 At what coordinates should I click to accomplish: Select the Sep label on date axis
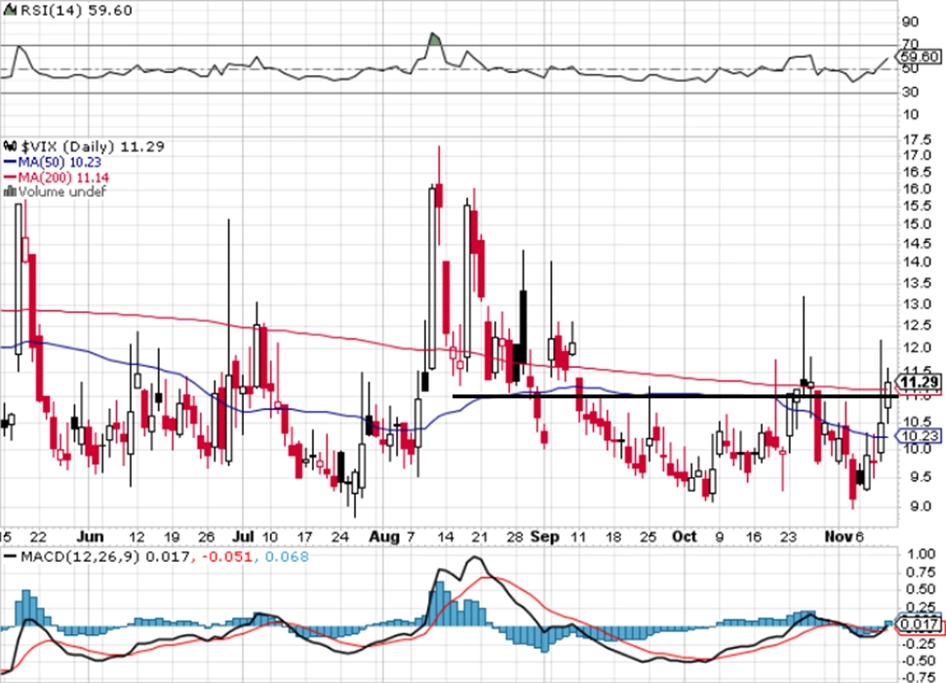click(544, 536)
